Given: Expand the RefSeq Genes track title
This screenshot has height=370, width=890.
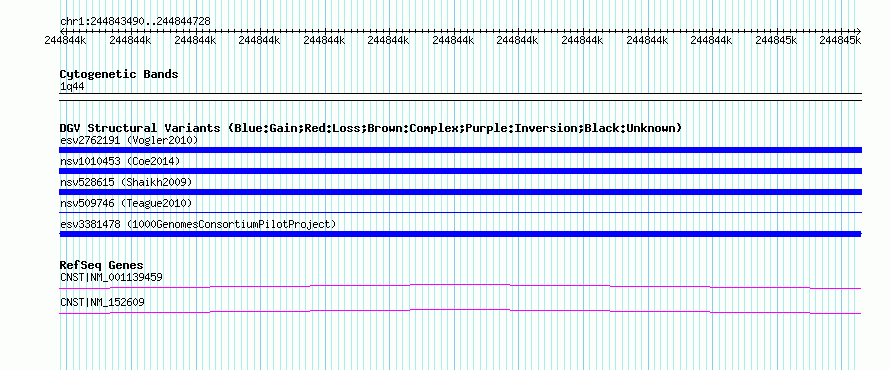Looking at the screenshot, I should [x=102, y=265].
